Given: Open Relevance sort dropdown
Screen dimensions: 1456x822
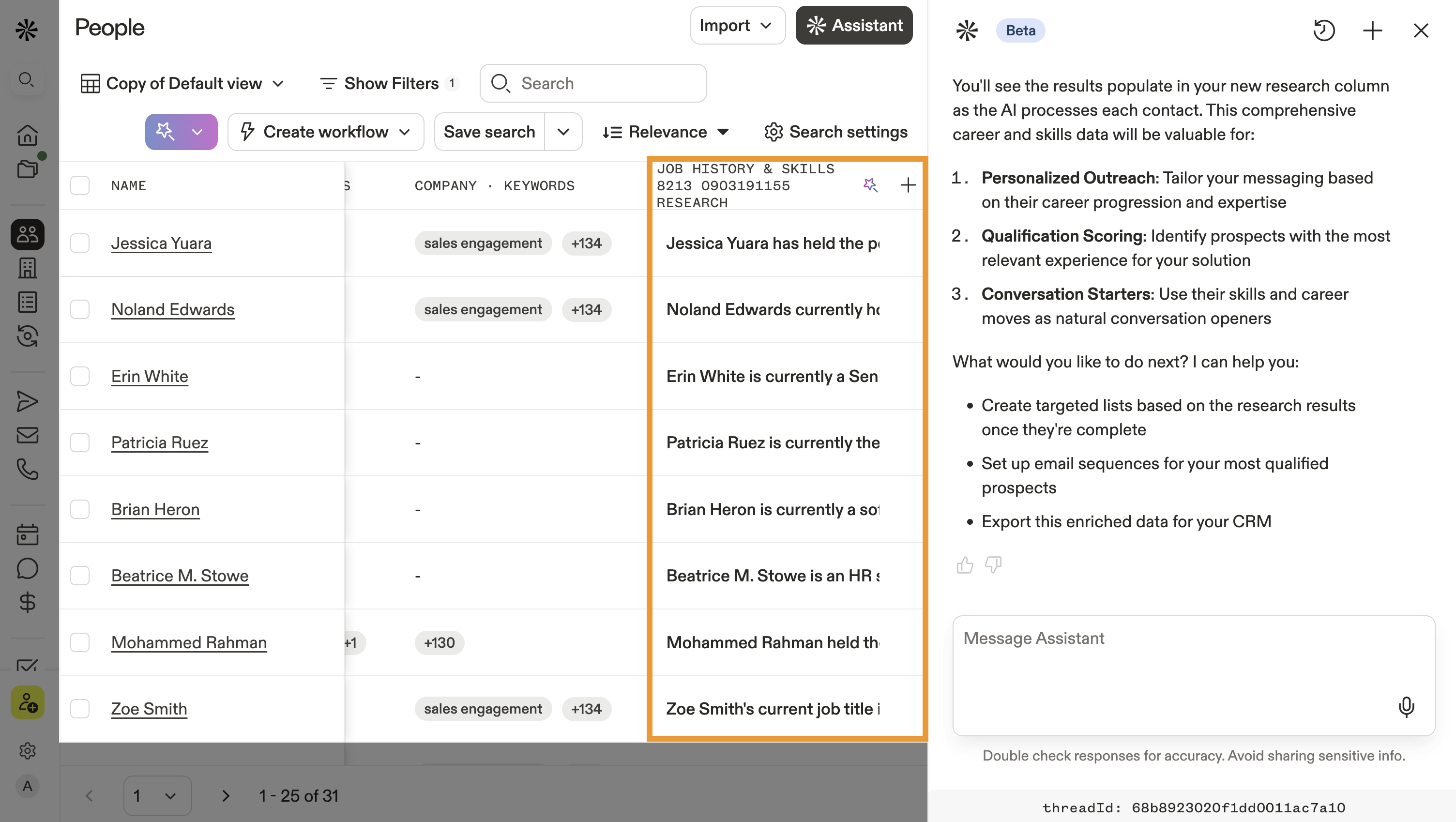Looking at the screenshot, I should coord(666,132).
